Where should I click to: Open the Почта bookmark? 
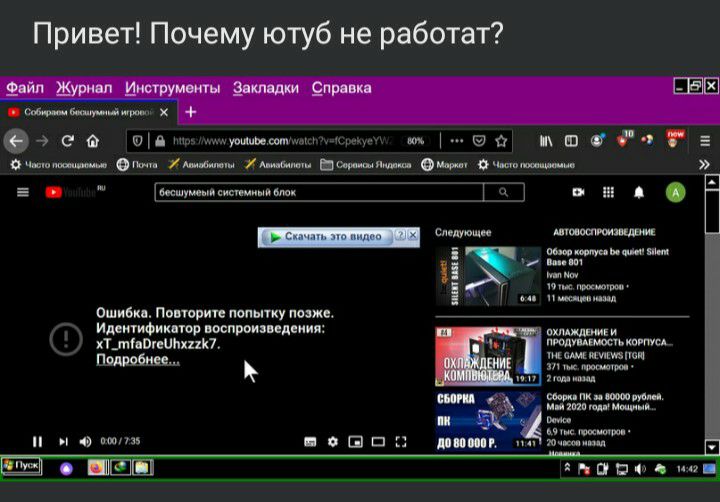(x=137, y=164)
